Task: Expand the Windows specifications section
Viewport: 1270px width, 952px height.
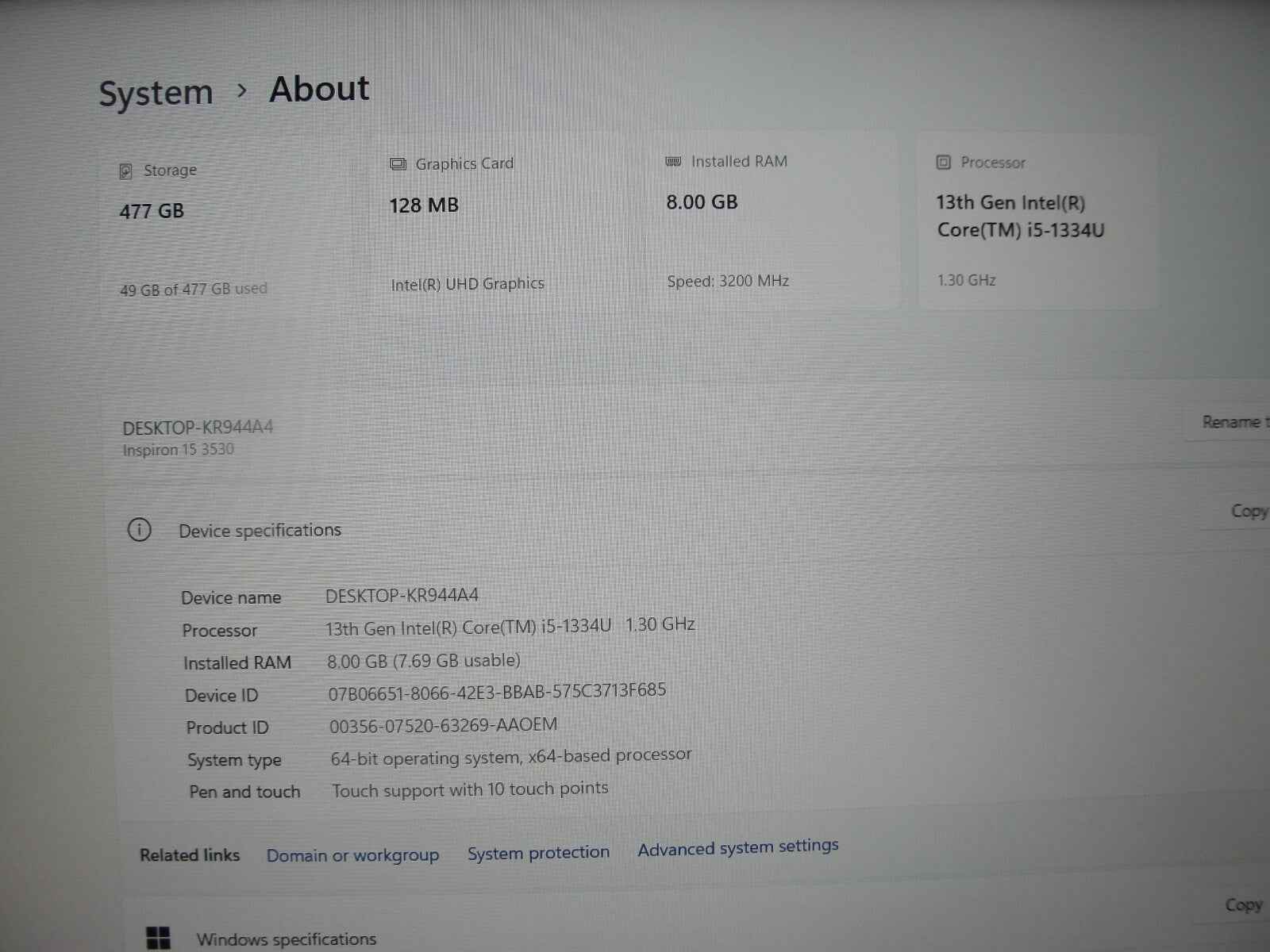Action: (x=286, y=939)
